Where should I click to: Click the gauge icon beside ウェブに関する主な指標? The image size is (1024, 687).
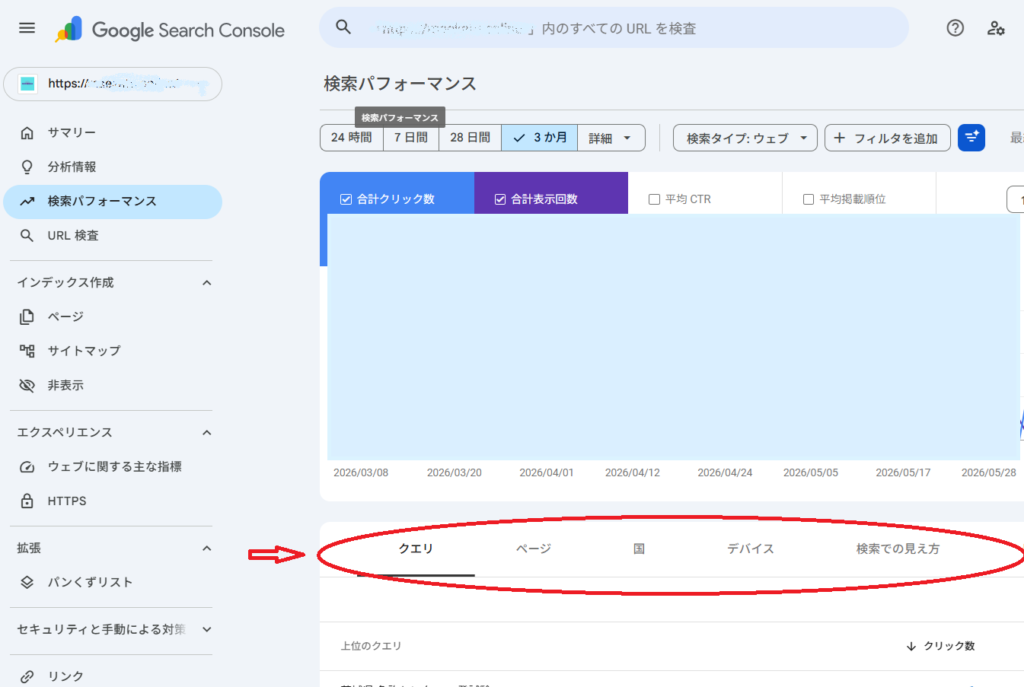(x=27, y=467)
